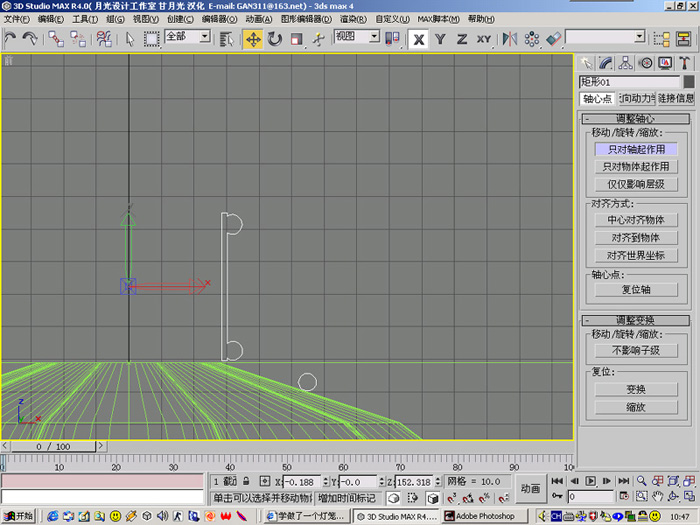Open the 渲染(R) menu

(x=353, y=19)
